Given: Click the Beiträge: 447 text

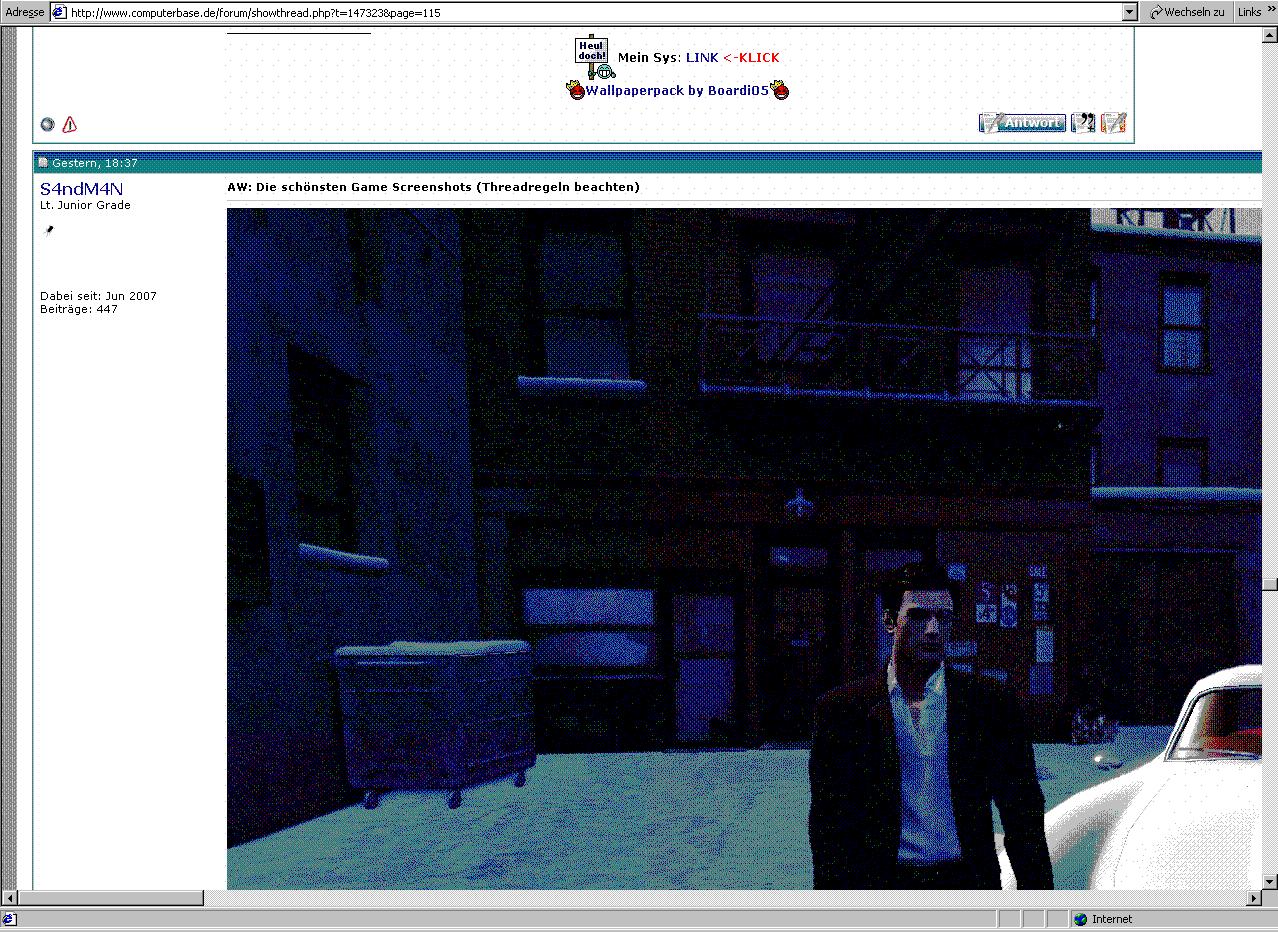Looking at the screenshot, I should click(79, 309).
